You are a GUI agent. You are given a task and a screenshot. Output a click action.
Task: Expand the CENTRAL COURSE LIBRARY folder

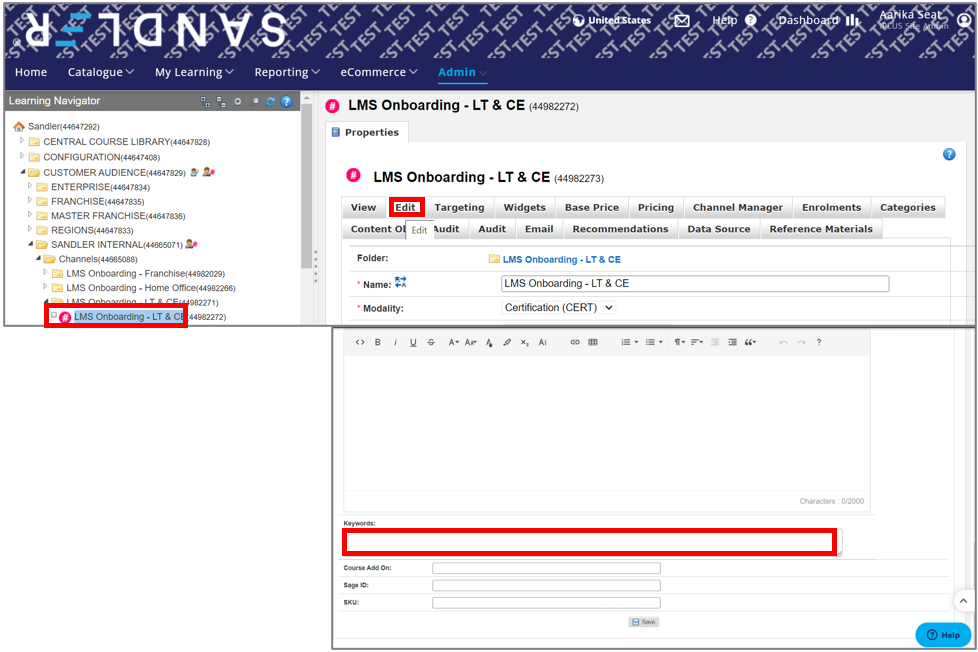(x=22, y=141)
